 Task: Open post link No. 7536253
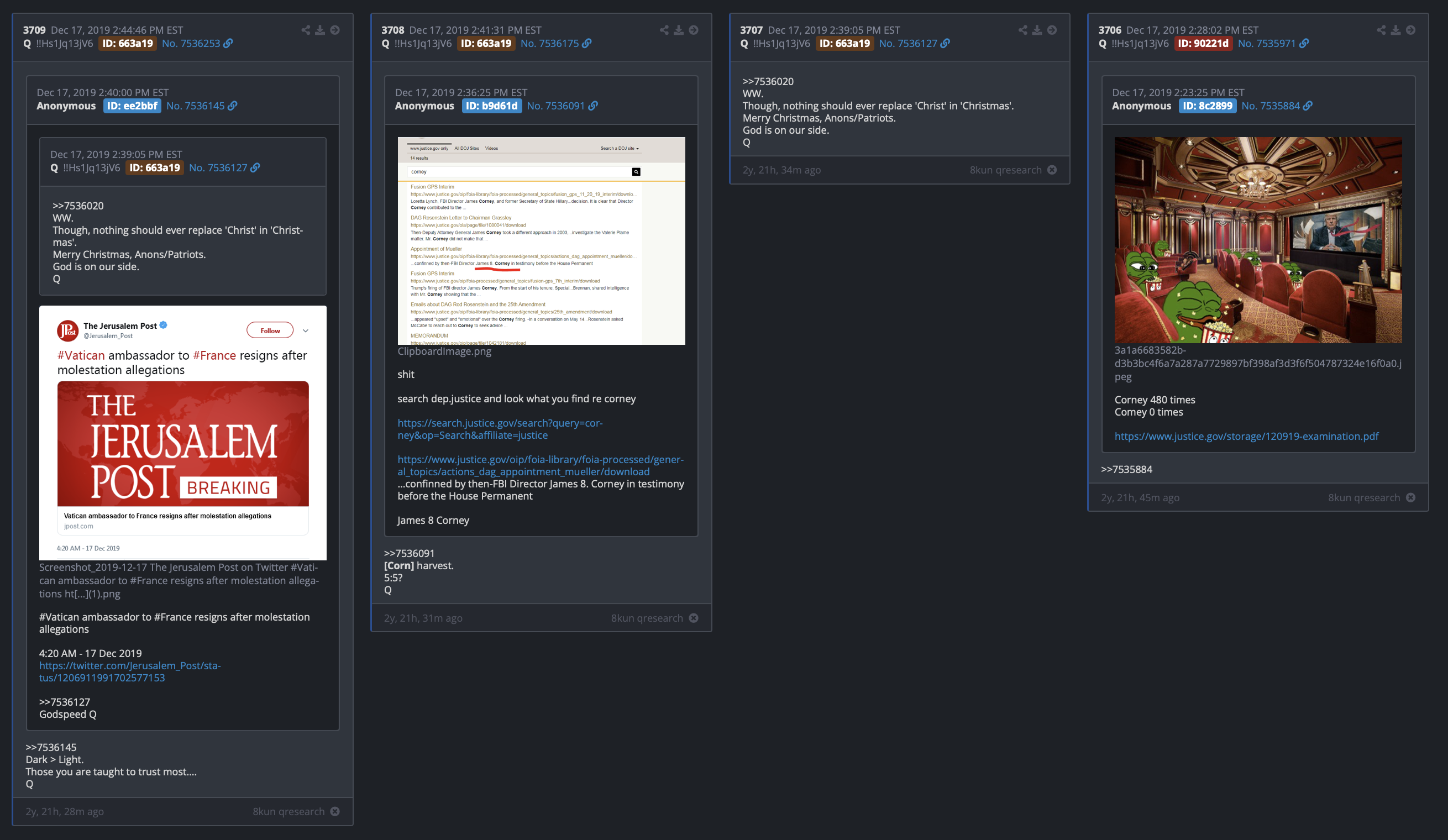tap(191, 43)
